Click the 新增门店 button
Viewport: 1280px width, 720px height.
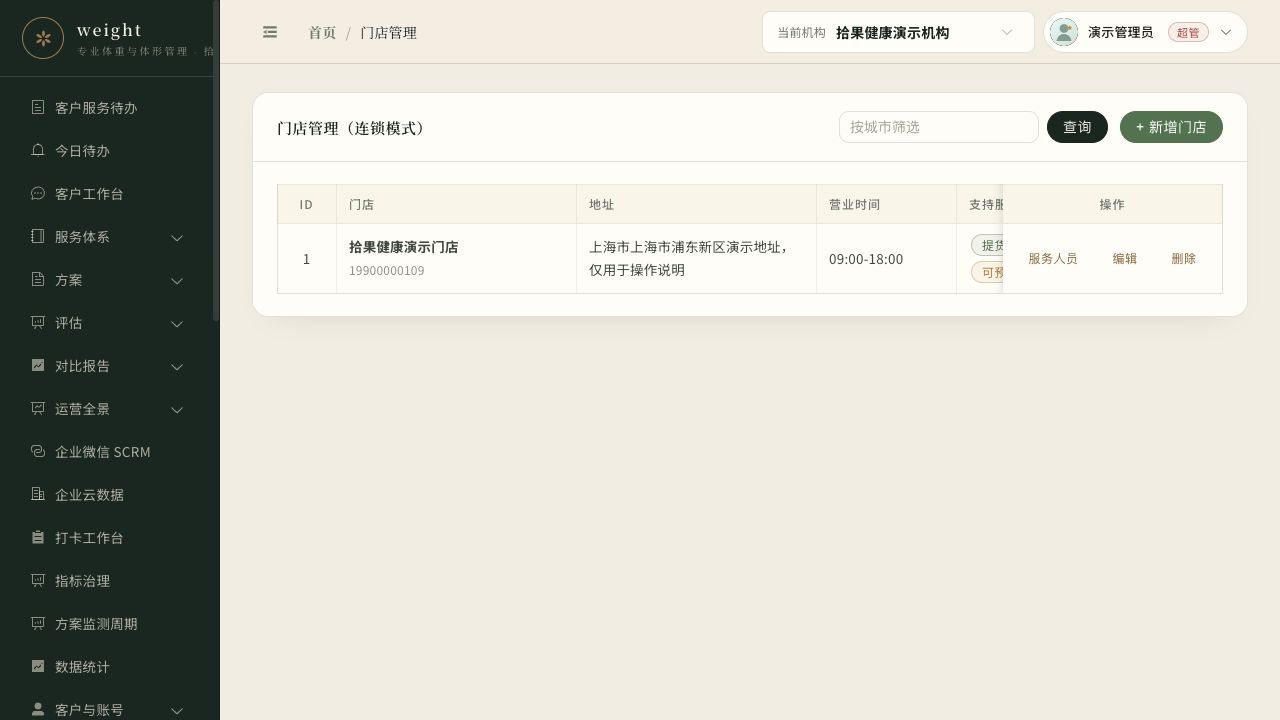click(1171, 127)
